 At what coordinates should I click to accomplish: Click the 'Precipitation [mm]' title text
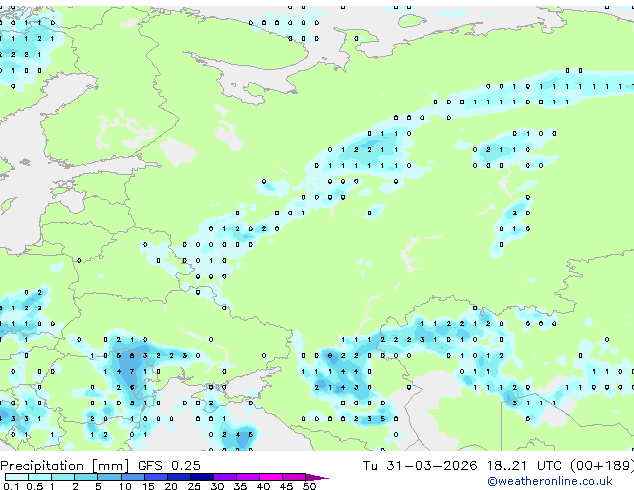pyautogui.click(x=65, y=466)
